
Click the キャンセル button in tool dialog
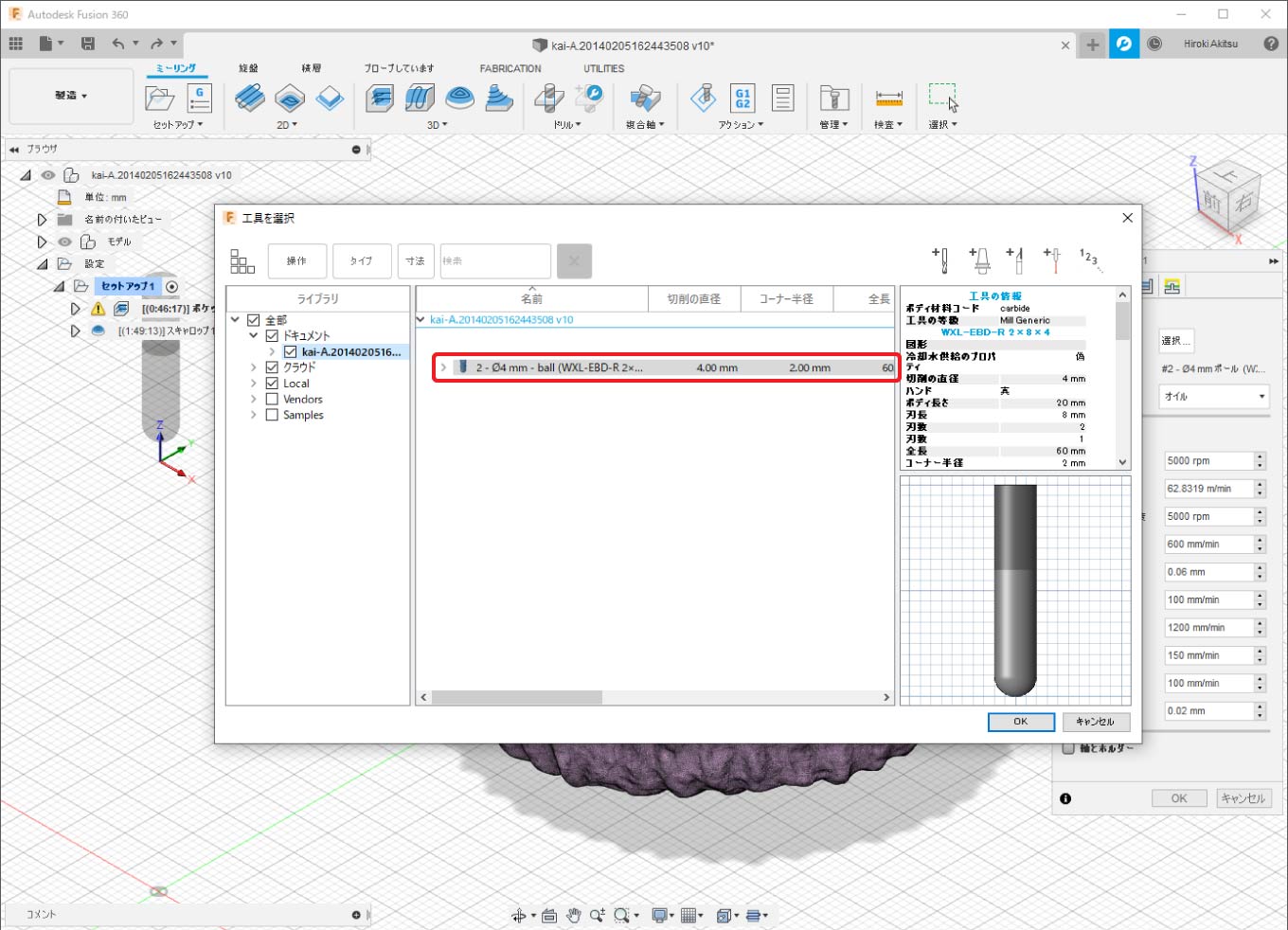point(1096,722)
